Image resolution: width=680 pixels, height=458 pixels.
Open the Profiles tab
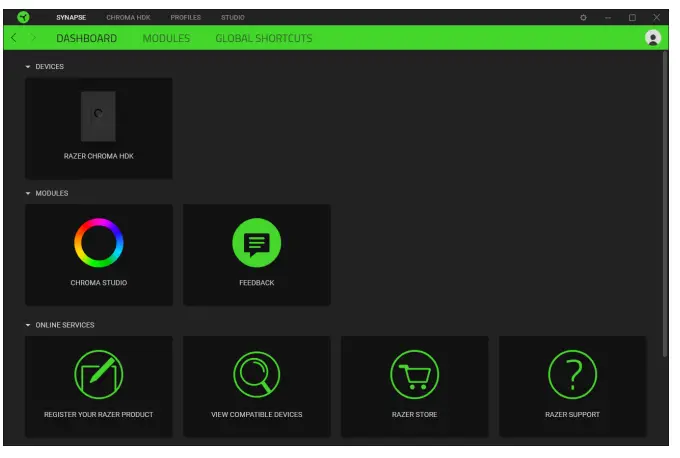click(186, 18)
